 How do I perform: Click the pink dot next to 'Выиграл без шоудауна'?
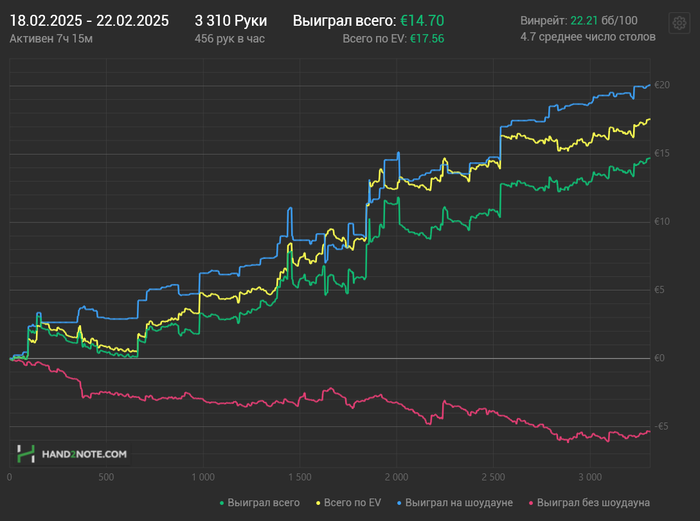tap(531, 503)
